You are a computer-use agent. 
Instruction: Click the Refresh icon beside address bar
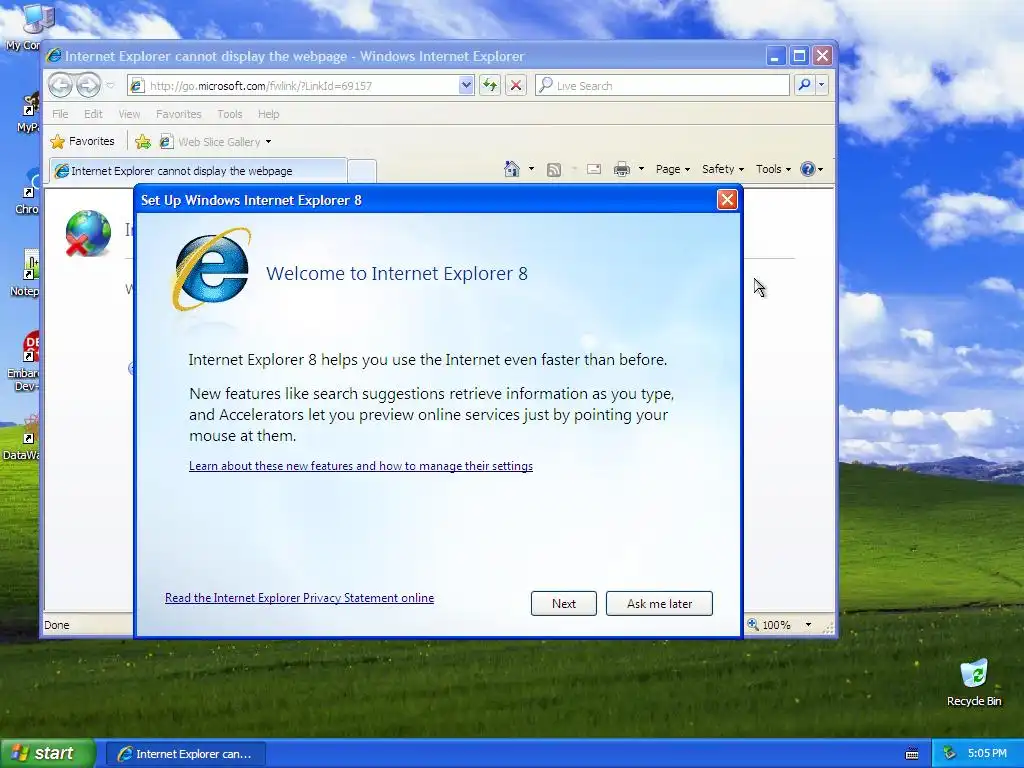[490, 86]
